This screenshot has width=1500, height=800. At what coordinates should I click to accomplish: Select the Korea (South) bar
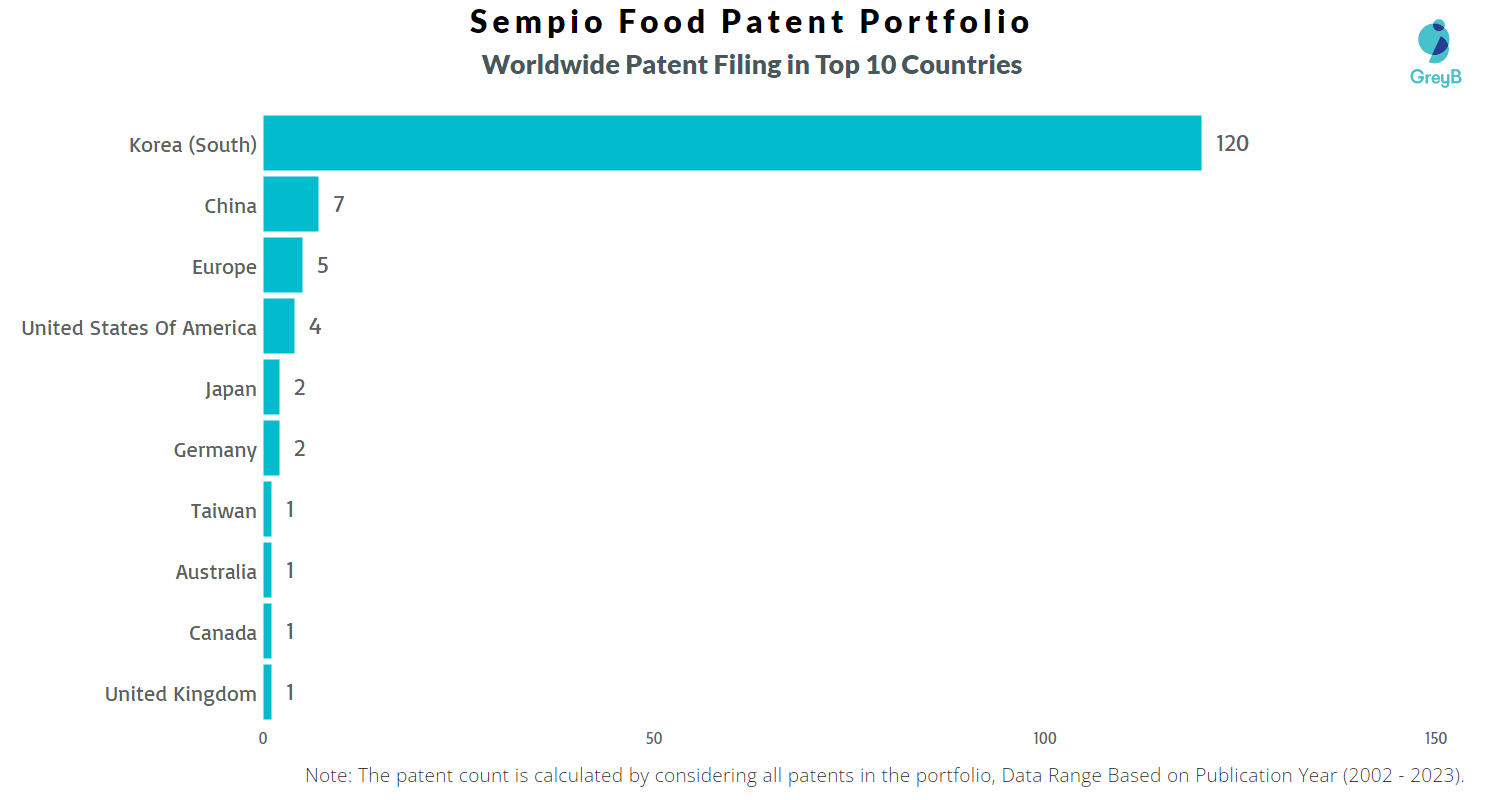pyautogui.click(x=732, y=143)
